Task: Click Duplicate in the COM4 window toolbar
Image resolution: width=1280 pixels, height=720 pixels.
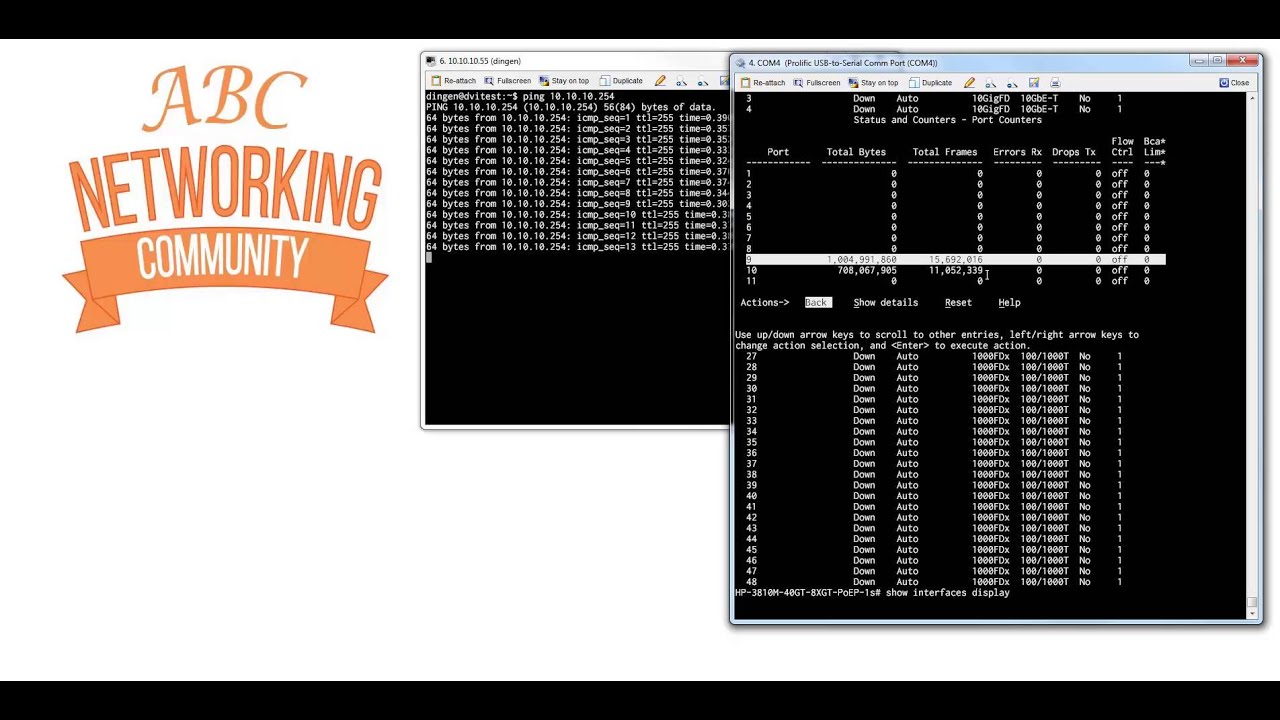Action: 930,83
